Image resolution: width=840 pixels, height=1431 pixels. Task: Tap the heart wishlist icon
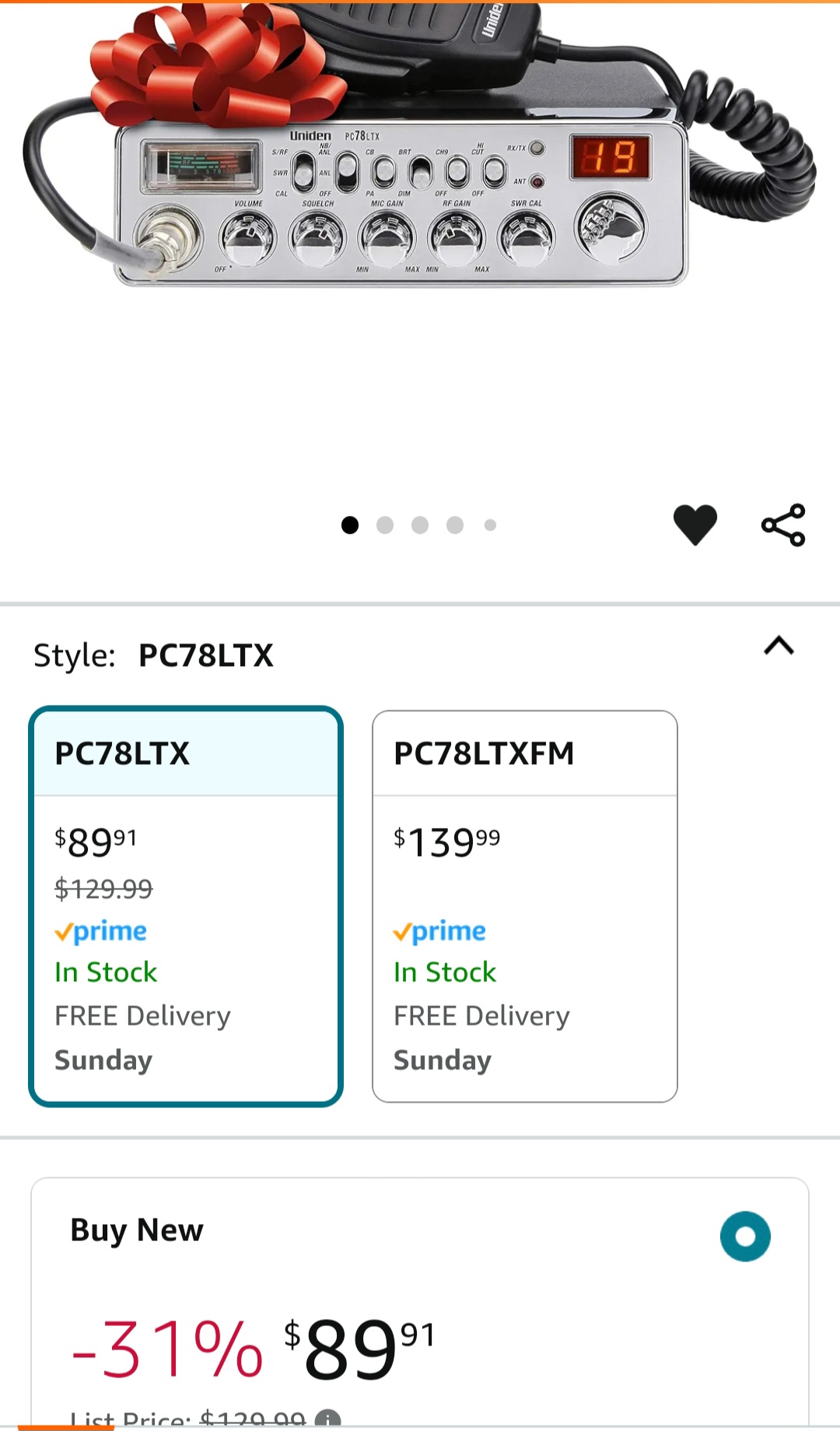tap(695, 524)
